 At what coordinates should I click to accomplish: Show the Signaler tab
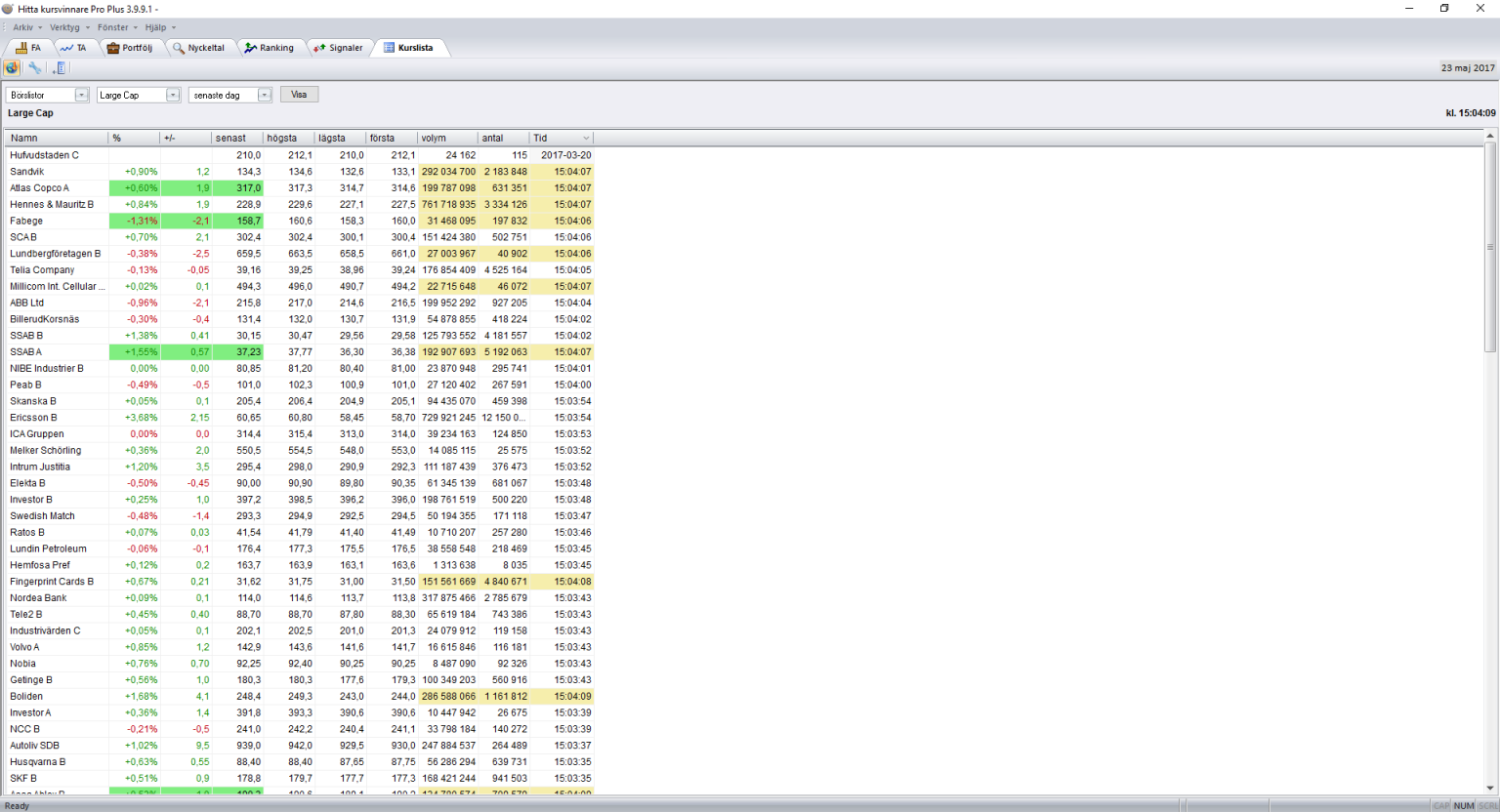coord(339,48)
